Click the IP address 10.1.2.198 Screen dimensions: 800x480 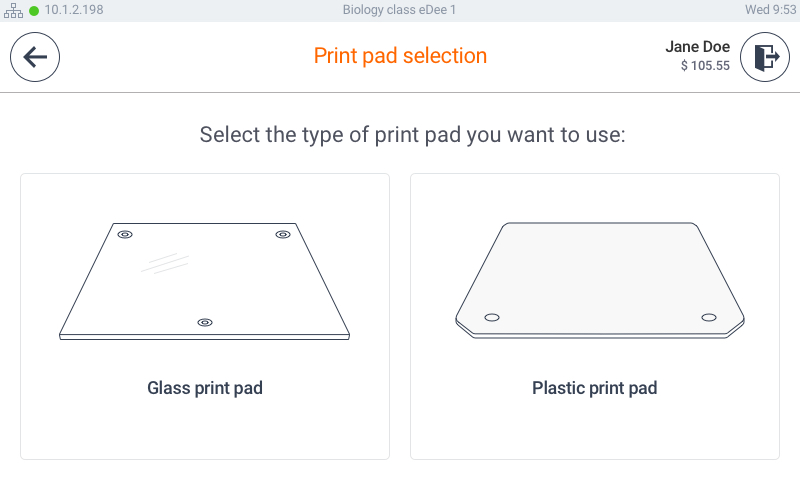74,10
